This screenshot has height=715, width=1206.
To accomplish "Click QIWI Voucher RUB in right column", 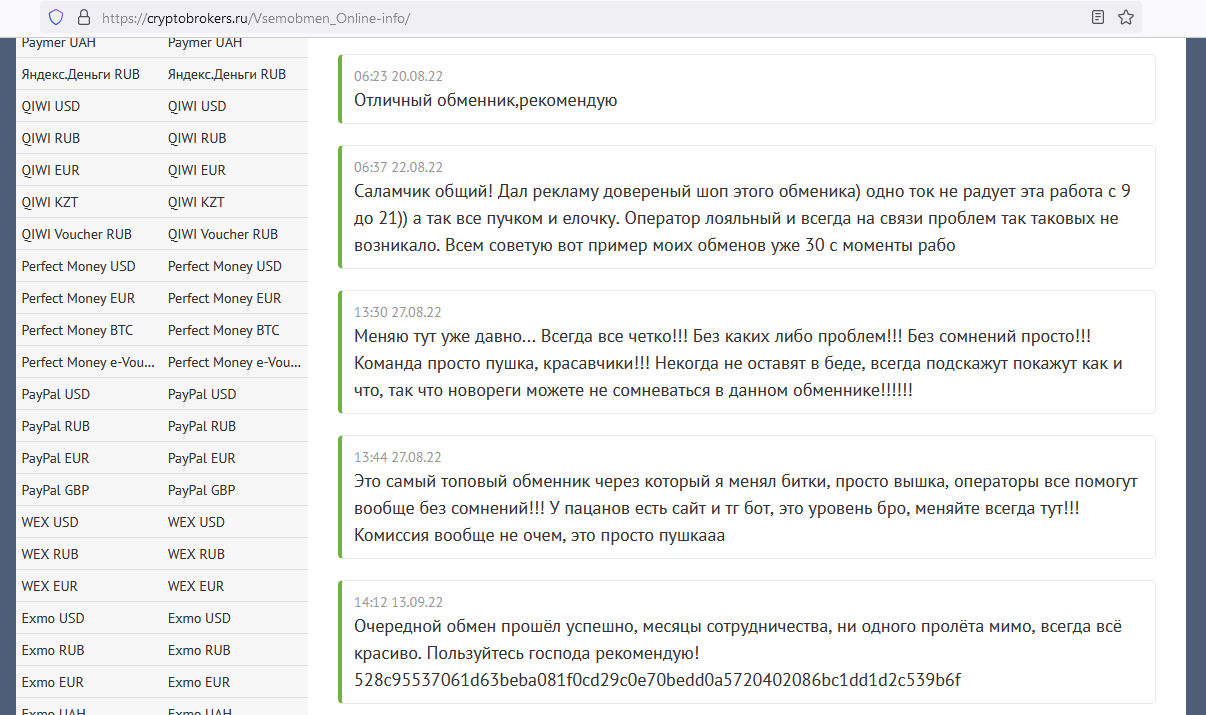I will tap(223, 234).
